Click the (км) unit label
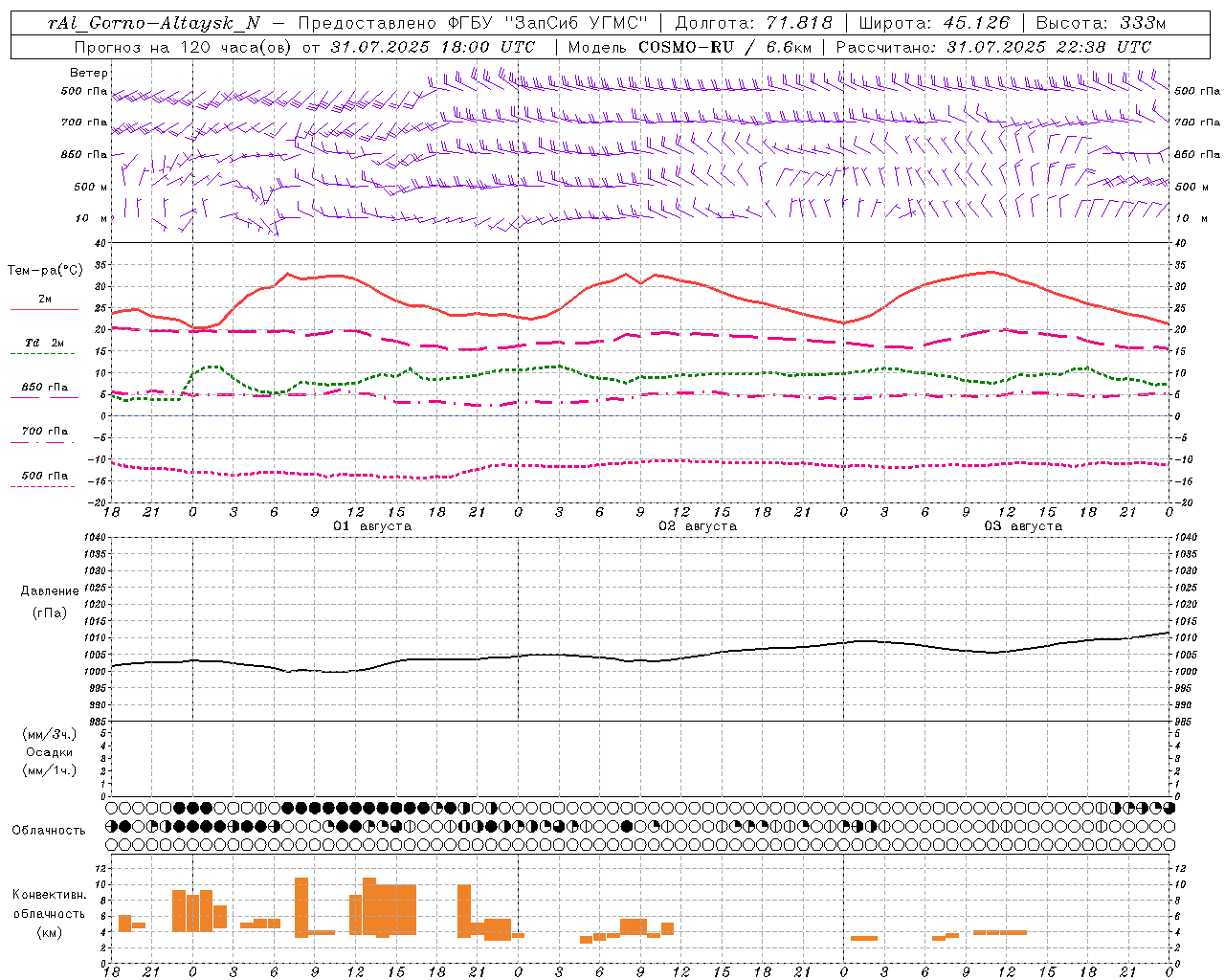1225x980 pixels. click(x=50, y=932)
